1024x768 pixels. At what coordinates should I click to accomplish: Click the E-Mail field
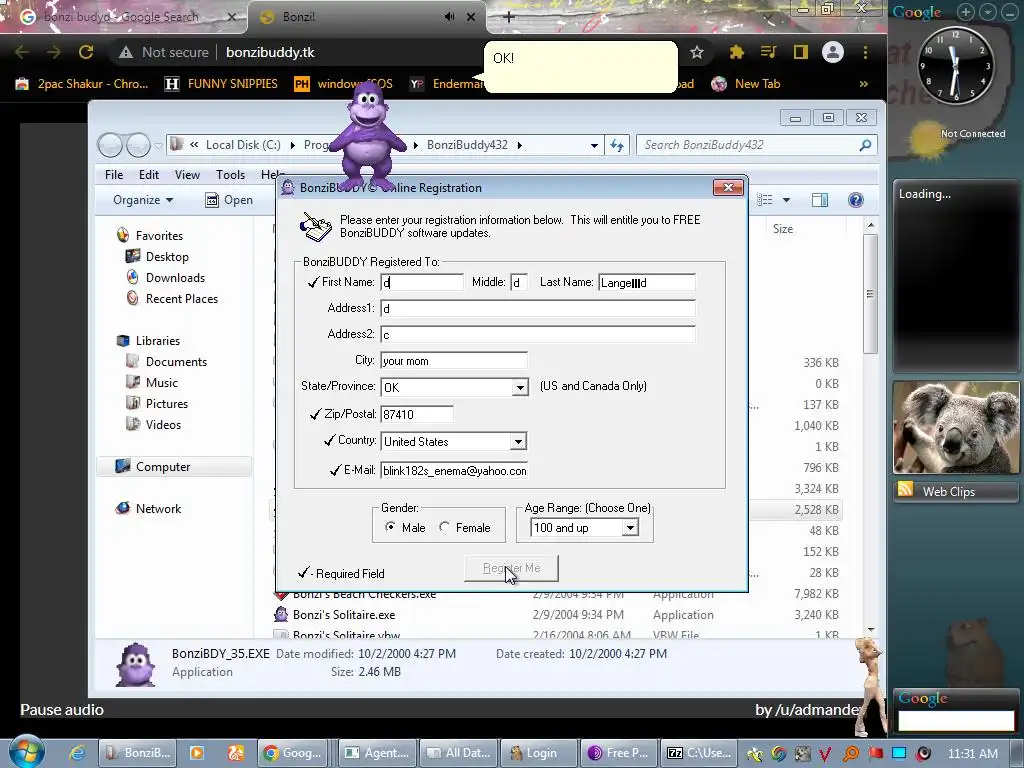click(x=454, y=470)
